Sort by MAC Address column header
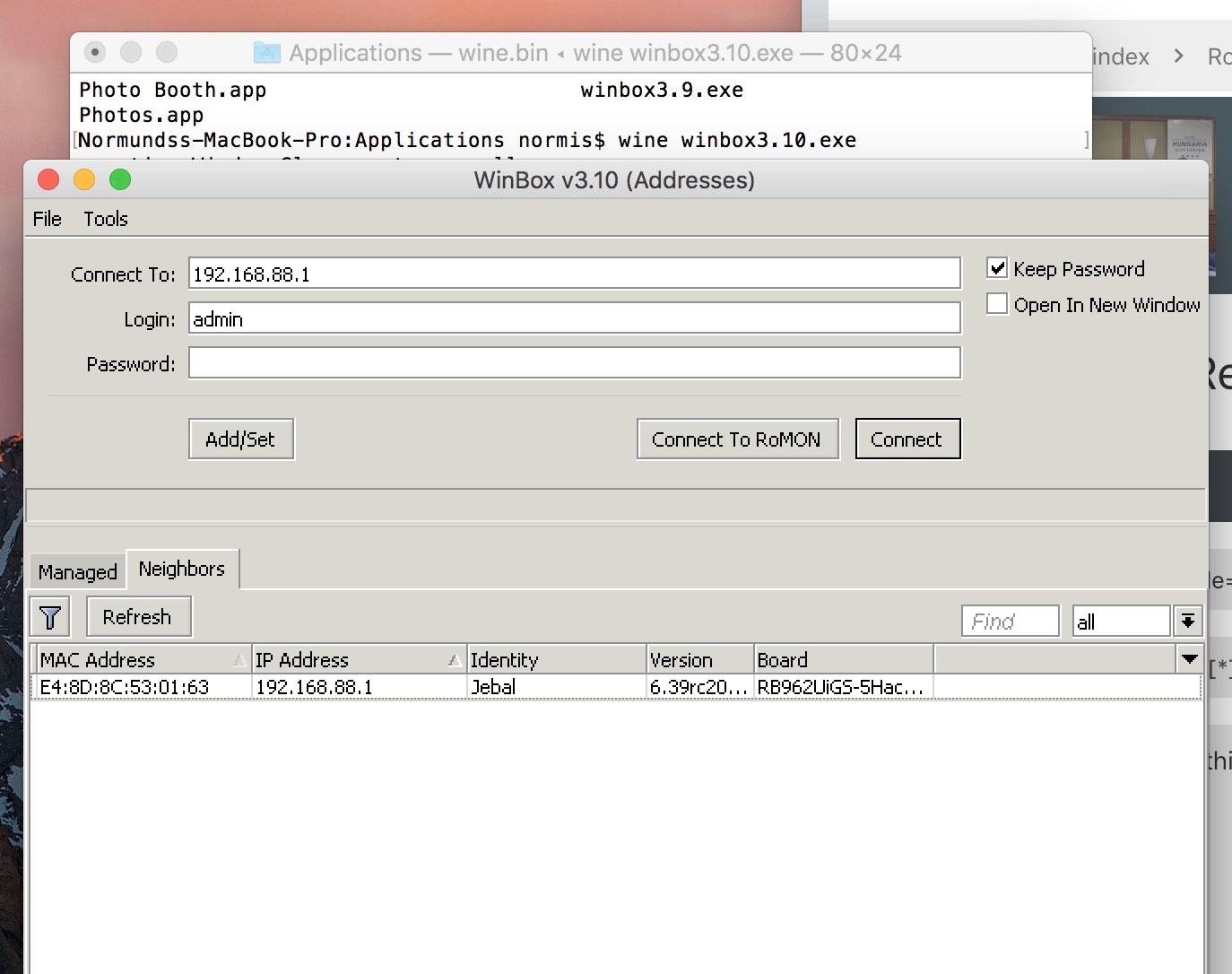The image size is (1232, 974). click(x=143, y=660)
